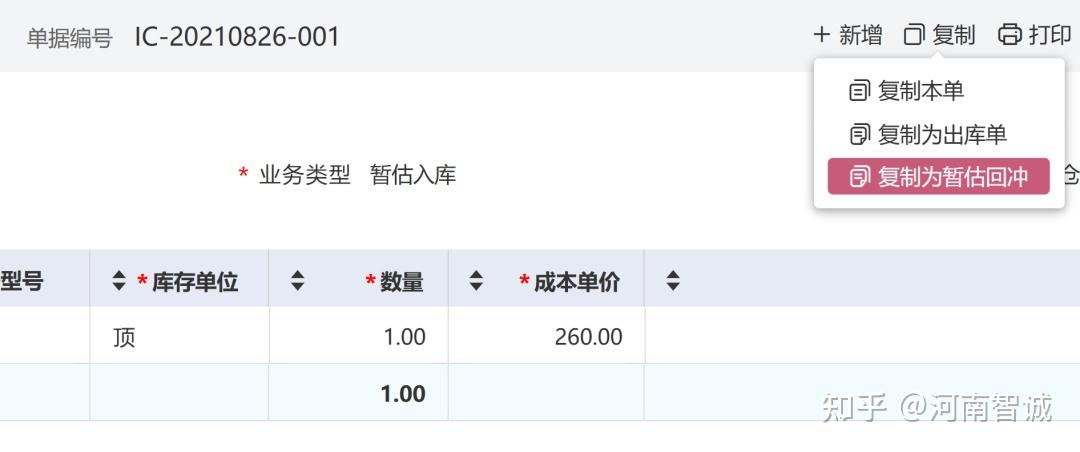The image size is (1080, 452).
Task: Click the printer icon beside 打印
Action: coord(1010,34)
